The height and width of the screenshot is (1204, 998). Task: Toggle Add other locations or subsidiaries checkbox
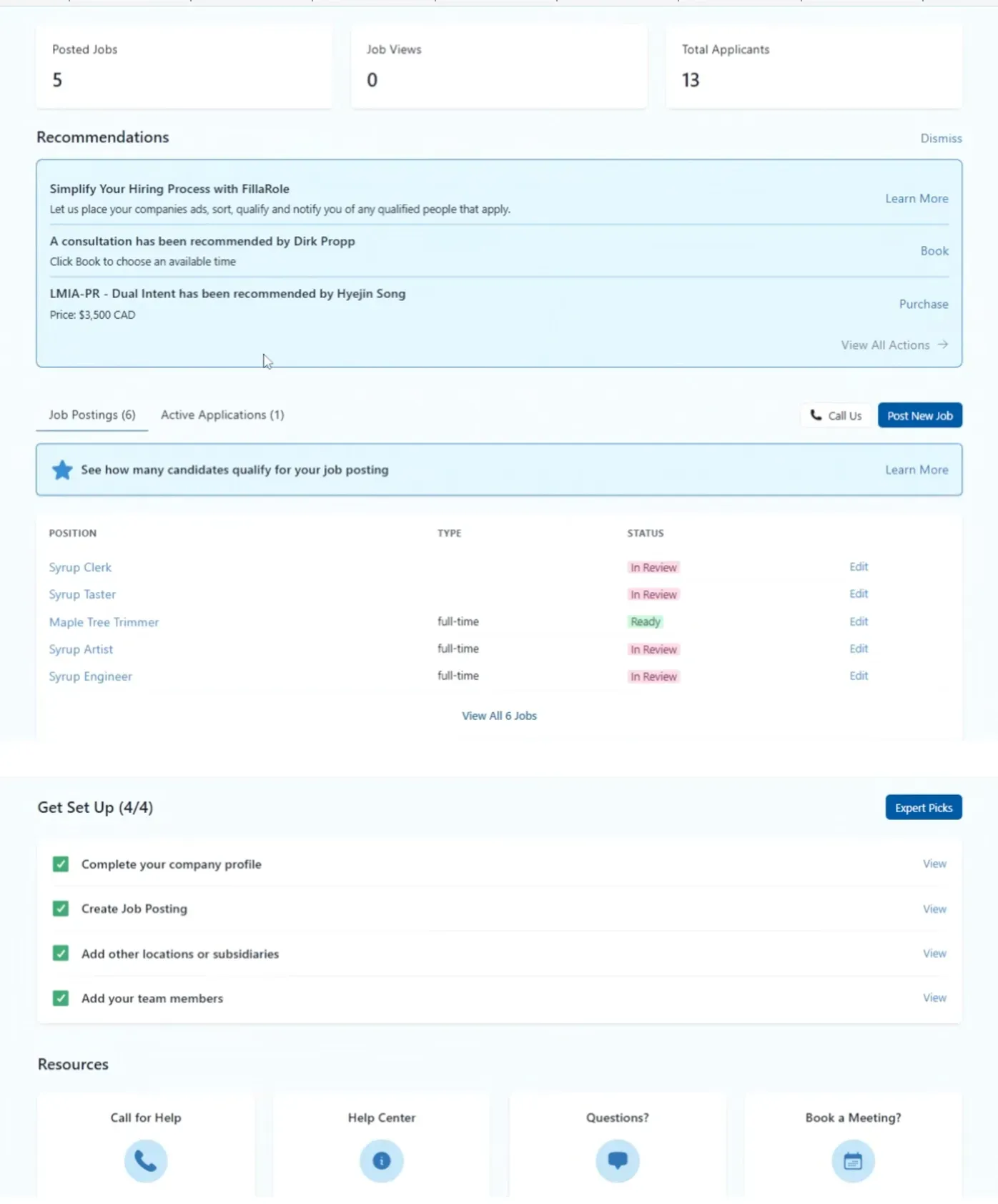[61, 954]
